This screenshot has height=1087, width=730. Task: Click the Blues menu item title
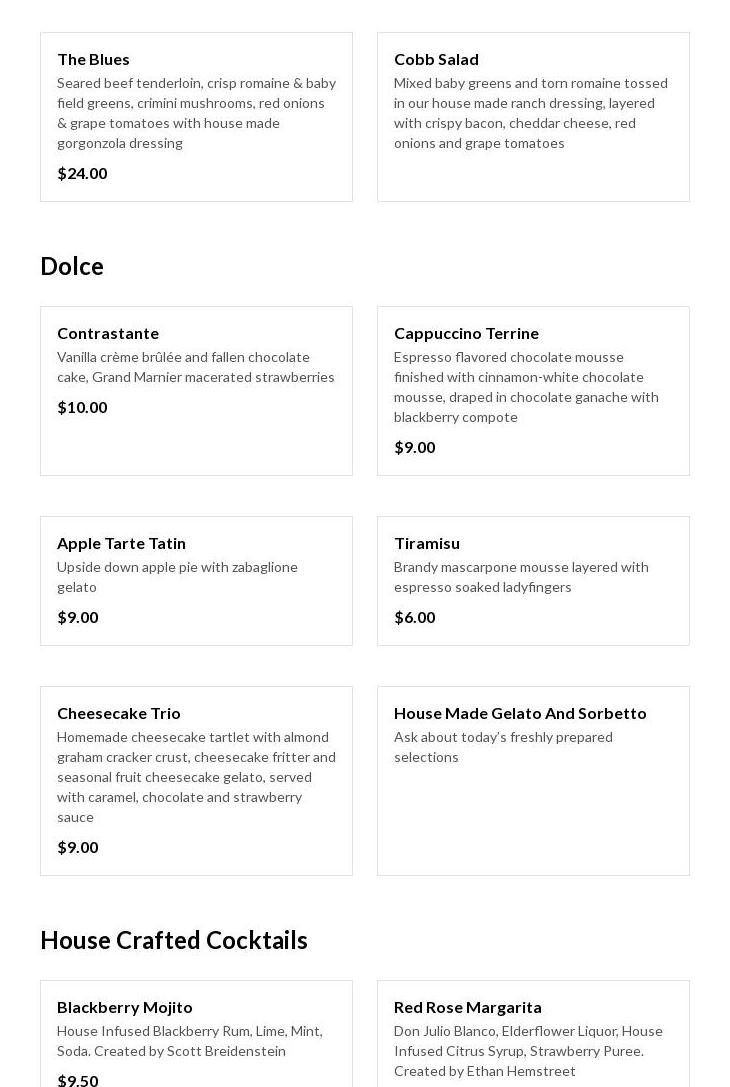[93, 59]
